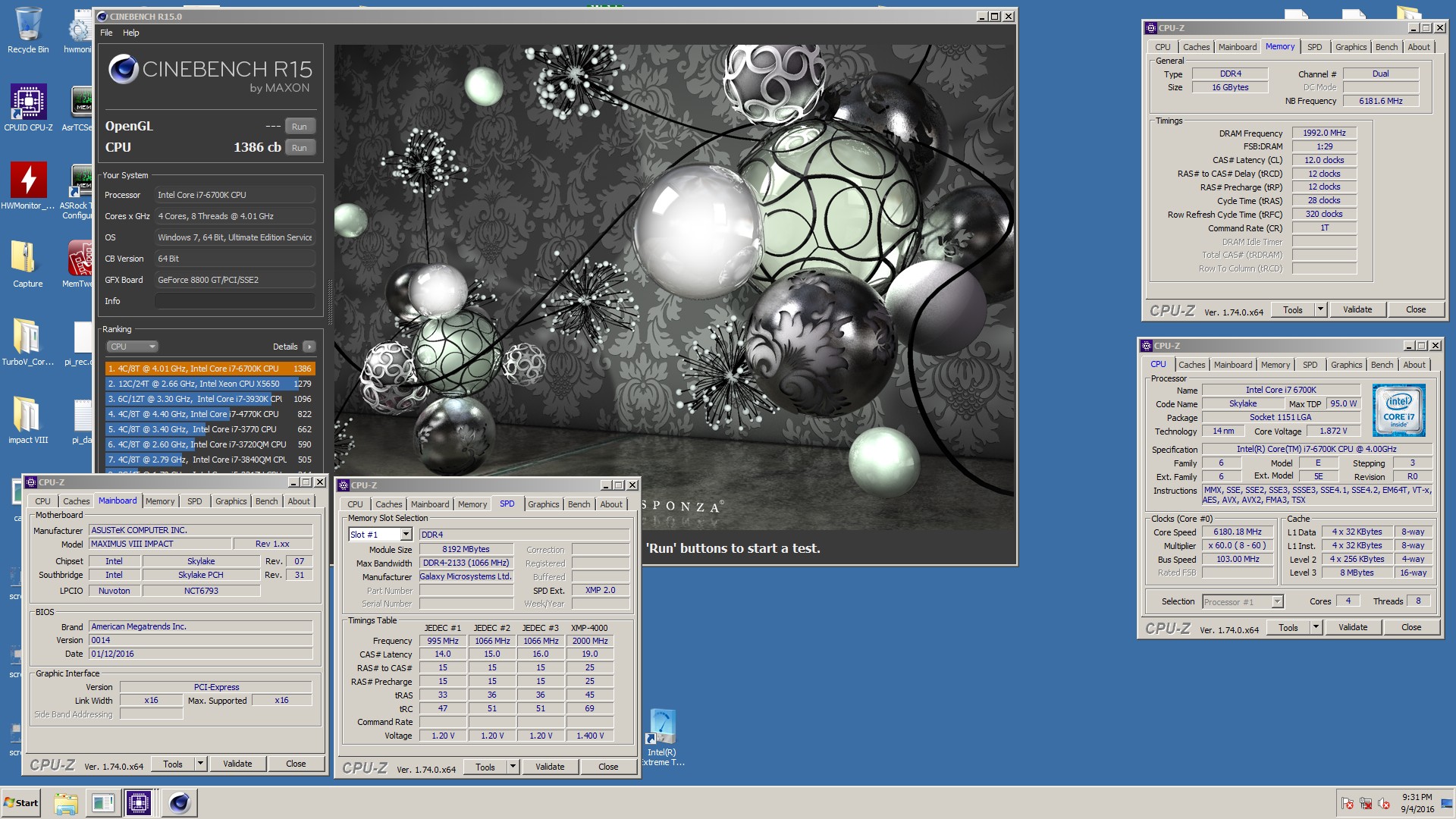Click Validate in the Mainboard CPU-Z window
The image size is (1456, 819).
pyautogui.click(x=237, y=764)
